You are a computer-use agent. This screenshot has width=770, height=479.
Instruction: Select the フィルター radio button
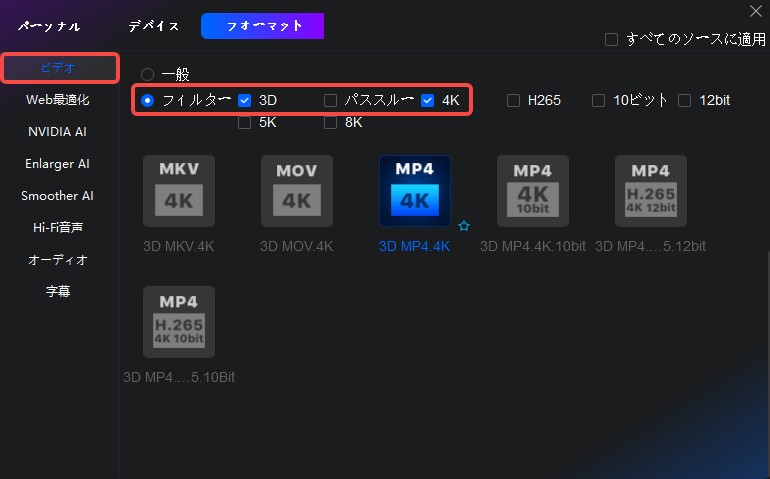[147, 100]
